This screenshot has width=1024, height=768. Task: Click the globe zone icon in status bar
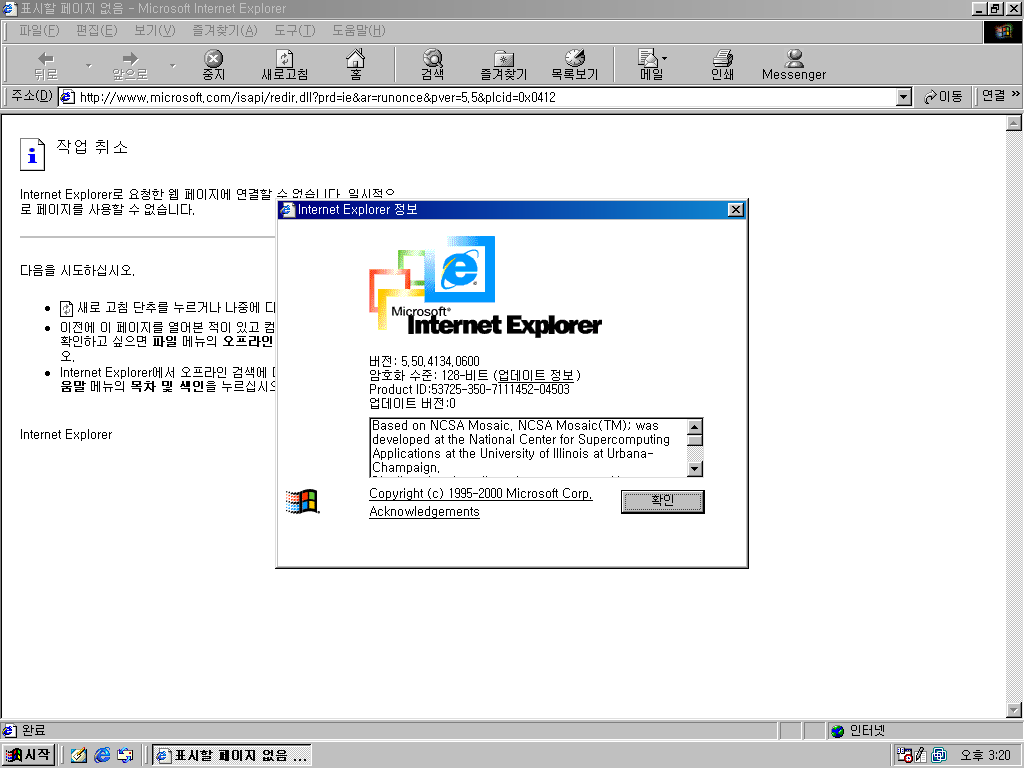[838, 731]
